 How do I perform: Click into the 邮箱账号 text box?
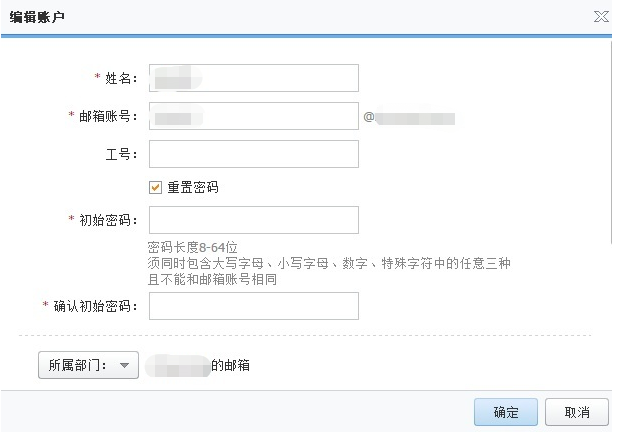[x=253, y=116]
